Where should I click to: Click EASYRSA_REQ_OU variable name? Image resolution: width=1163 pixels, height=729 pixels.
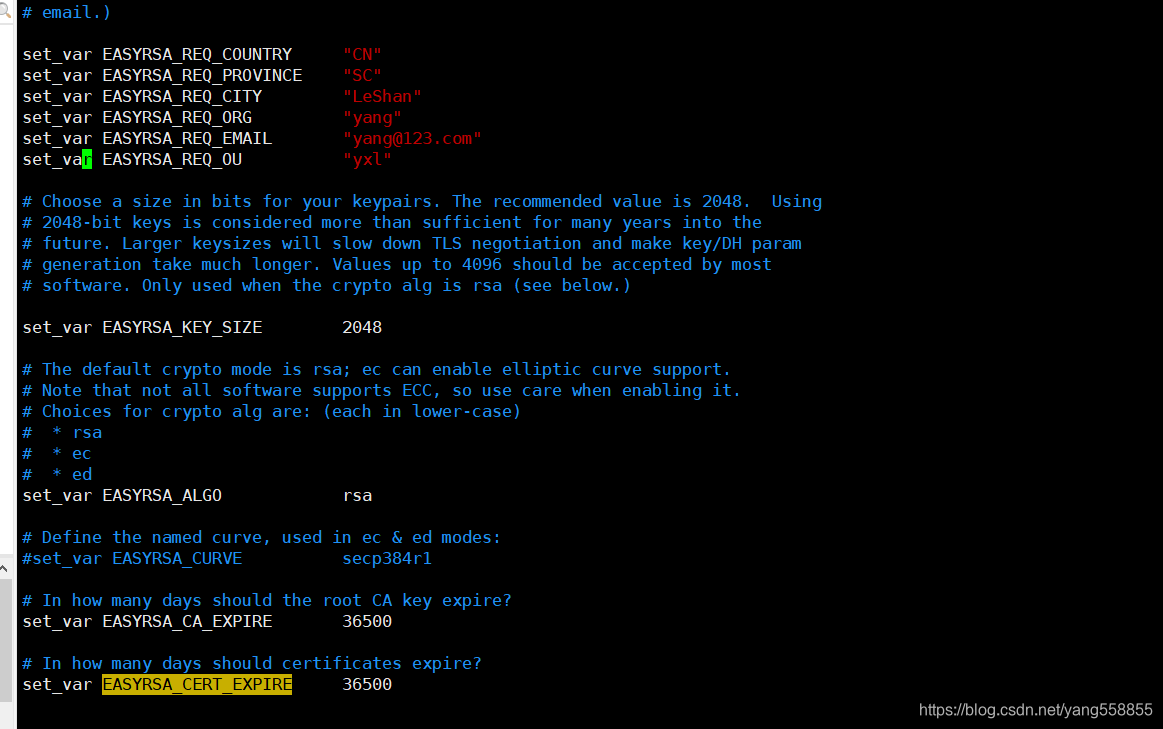pos(172,159)
